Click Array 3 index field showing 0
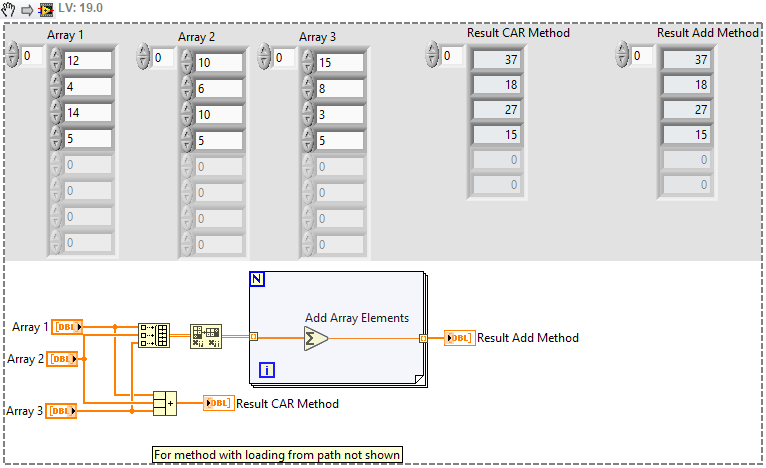Screen dimensions: 766x468 pyautogui.click(x=284, y=58)
